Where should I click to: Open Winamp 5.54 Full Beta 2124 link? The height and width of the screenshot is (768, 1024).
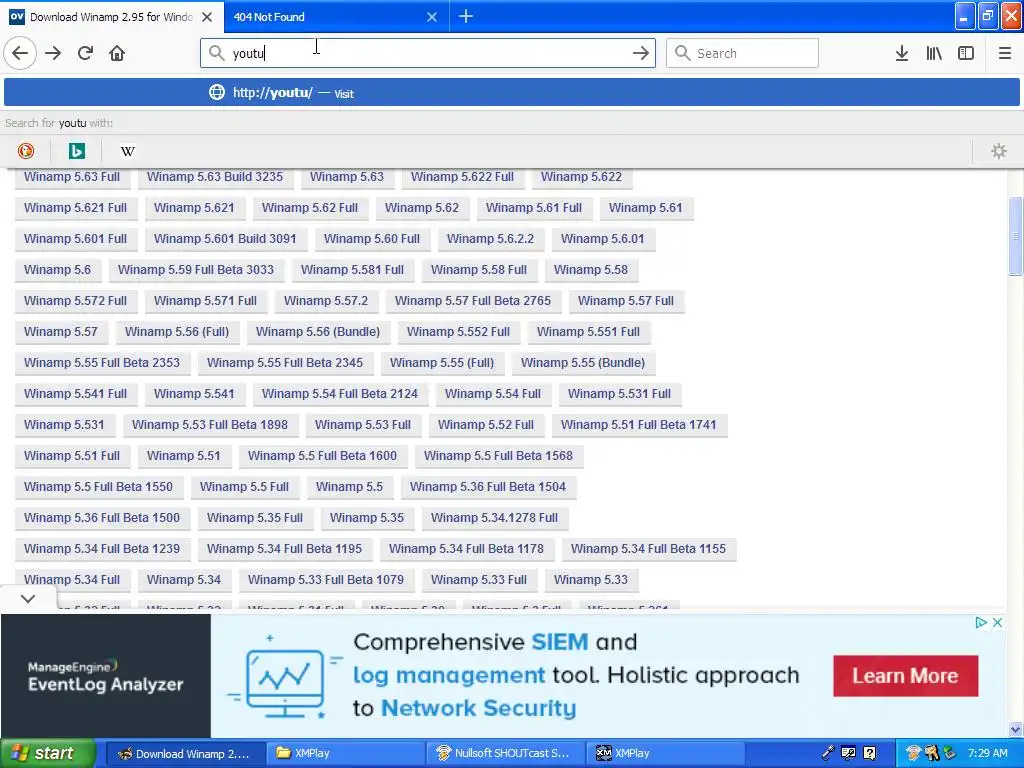(x=340, y=394)
